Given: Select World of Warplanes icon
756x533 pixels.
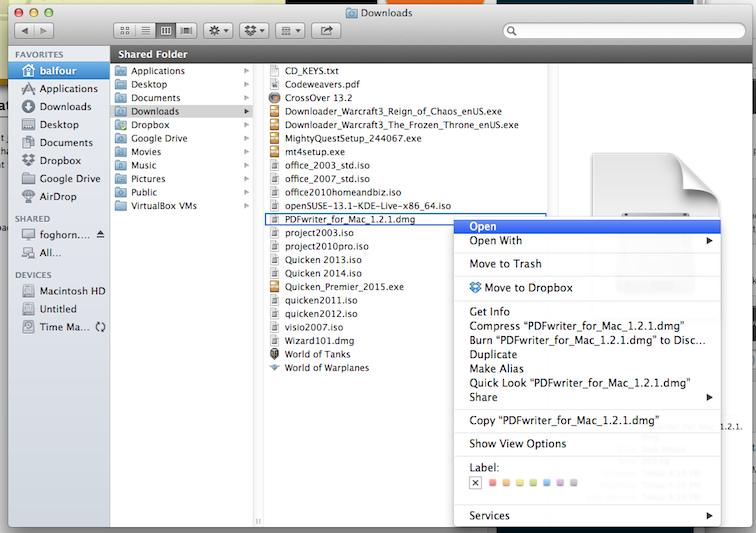Looking at the screenshot, I should coord(274,368).
